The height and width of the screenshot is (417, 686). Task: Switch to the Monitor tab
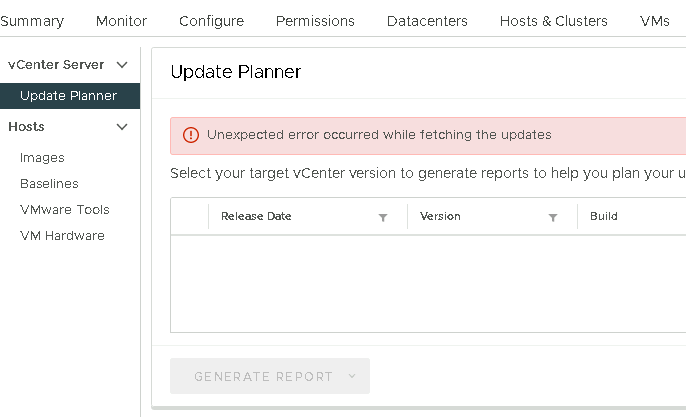[x=121, y=21]
